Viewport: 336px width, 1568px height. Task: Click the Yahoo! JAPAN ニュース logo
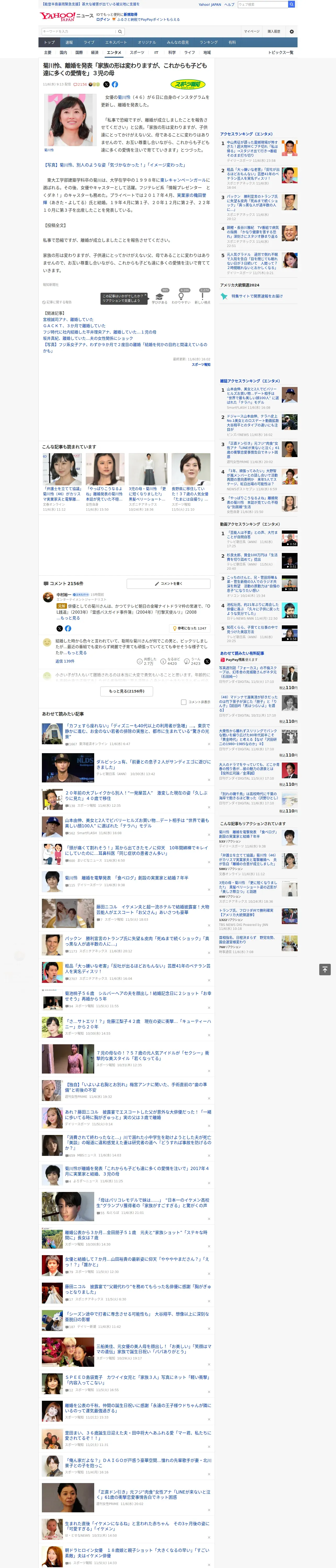click(x=67, y=16)
